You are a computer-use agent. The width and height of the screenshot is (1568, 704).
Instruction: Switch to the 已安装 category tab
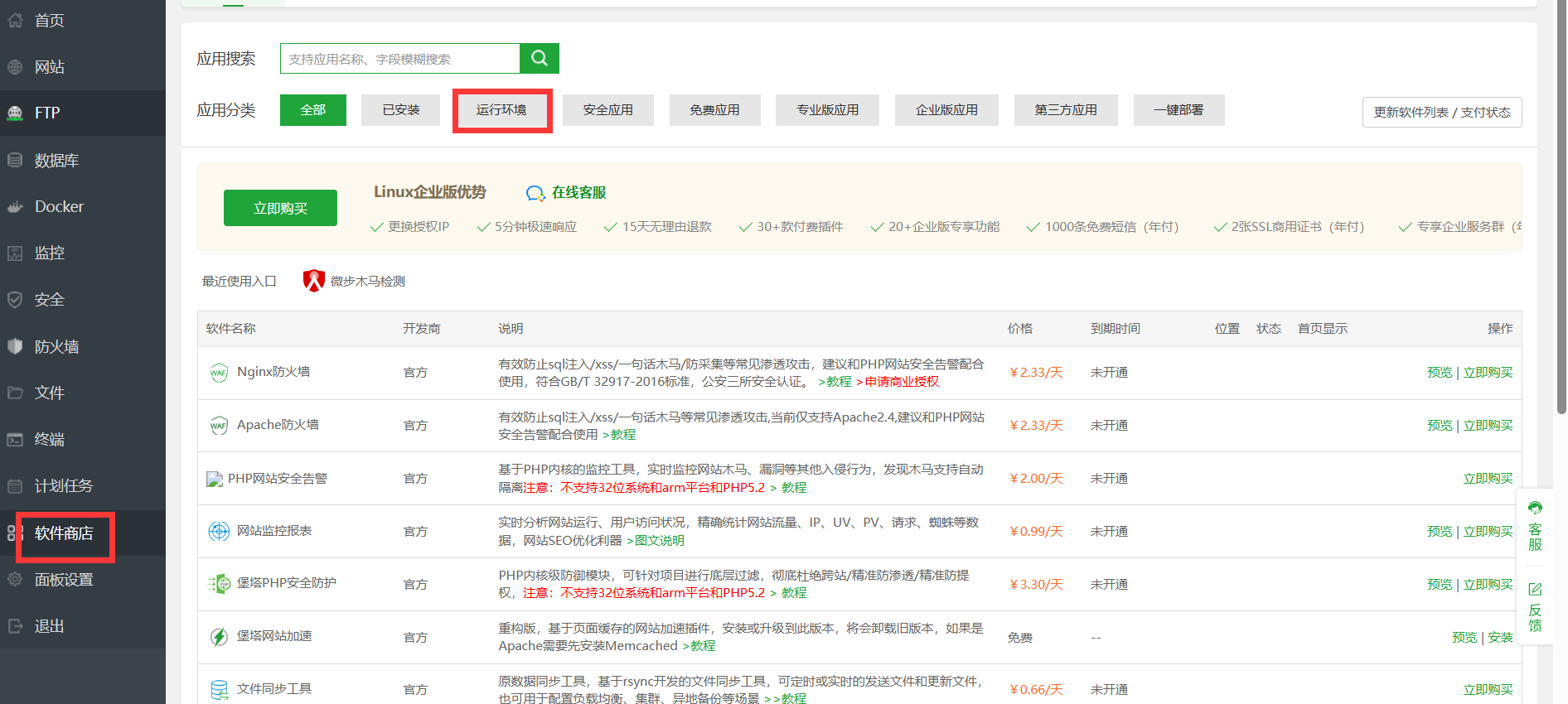[x=401, y=110]
